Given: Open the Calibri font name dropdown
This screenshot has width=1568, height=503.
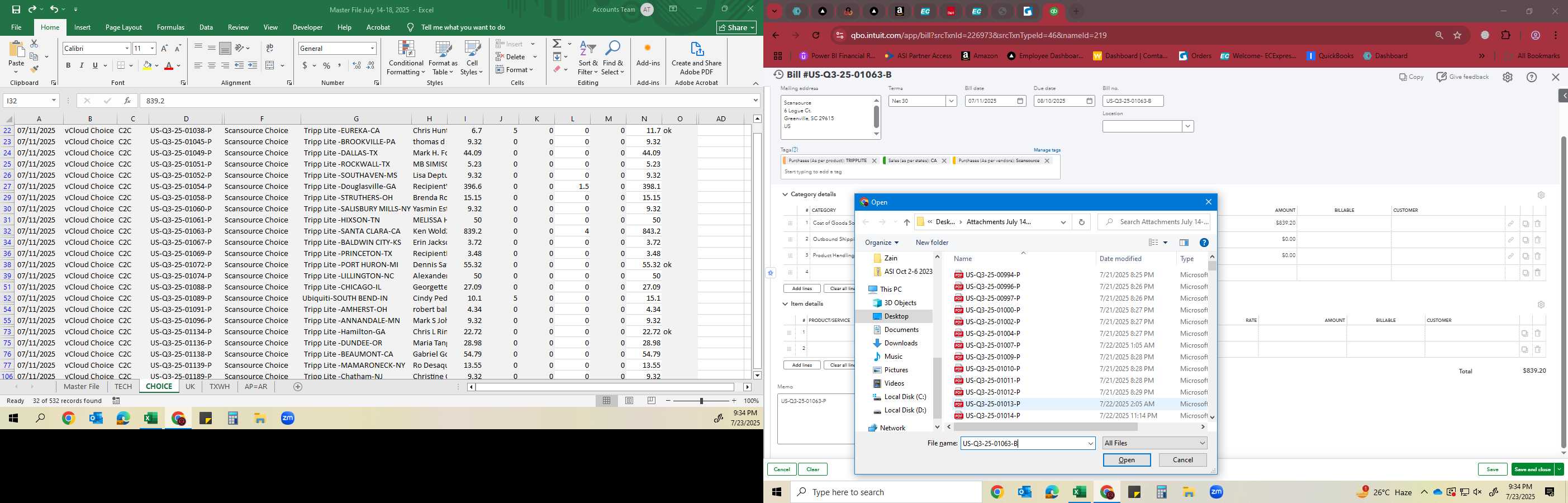Looking at the screenshot, I should tap(127, 48).
